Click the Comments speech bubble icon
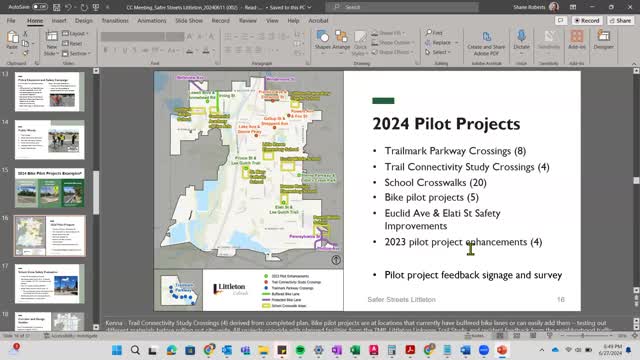Viewport: 640px width, 360px height. tap(561, 20)
